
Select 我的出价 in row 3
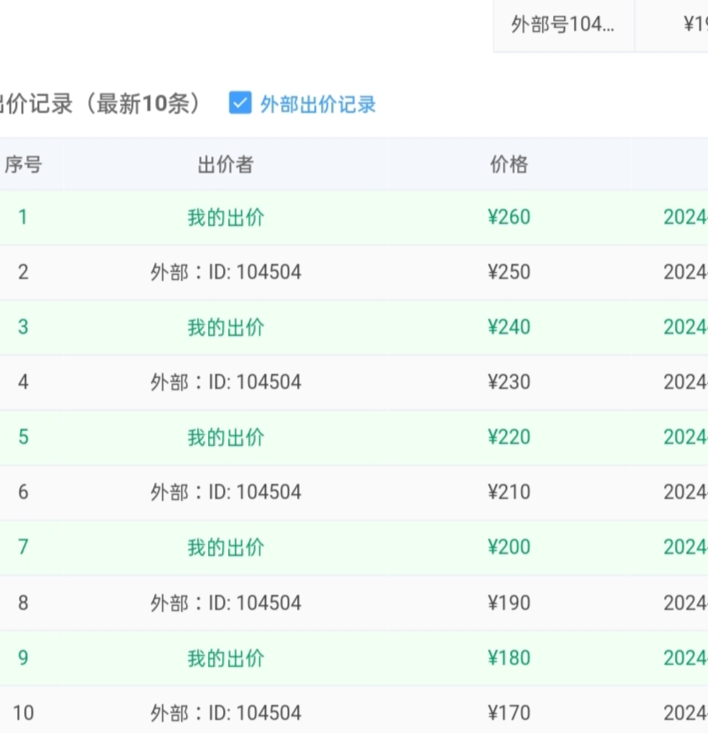(x=225, y=327)
